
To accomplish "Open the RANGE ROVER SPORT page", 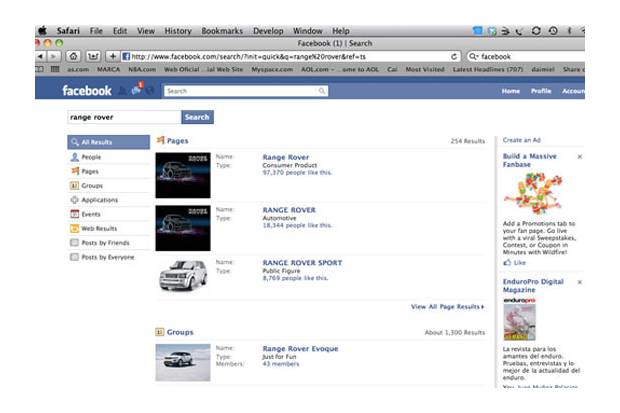I will tap(302, 263).
